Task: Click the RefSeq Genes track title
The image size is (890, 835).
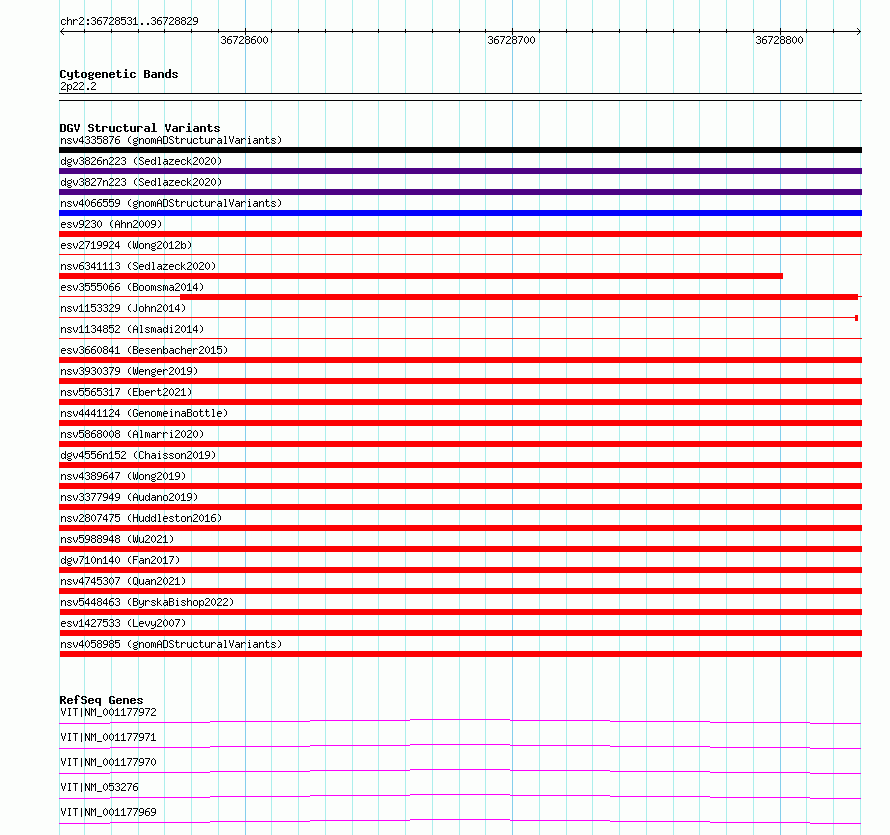Action: coord(101,700)
